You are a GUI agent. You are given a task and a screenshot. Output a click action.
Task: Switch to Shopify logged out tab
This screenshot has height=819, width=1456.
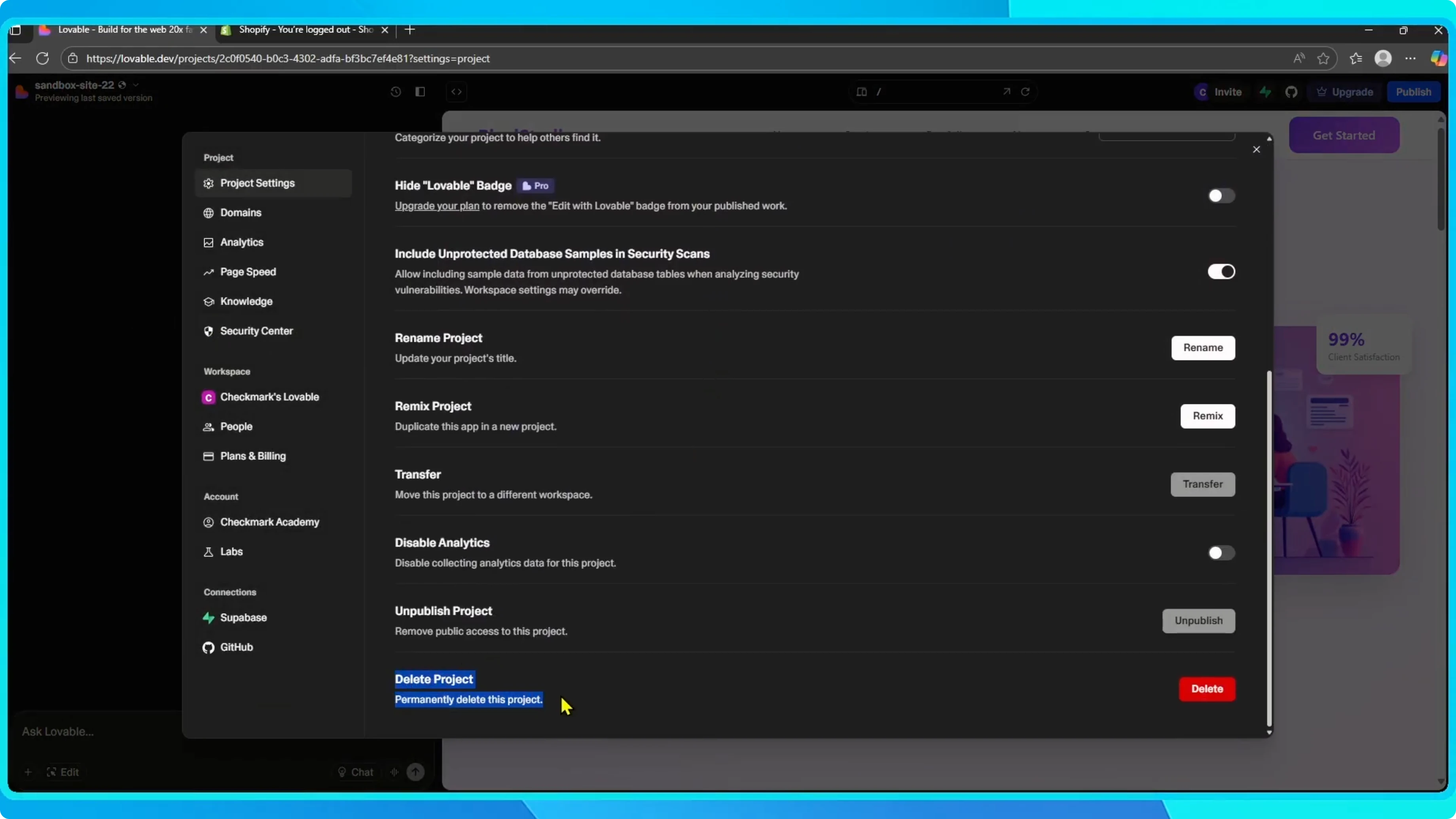click(x=305, y=29)
